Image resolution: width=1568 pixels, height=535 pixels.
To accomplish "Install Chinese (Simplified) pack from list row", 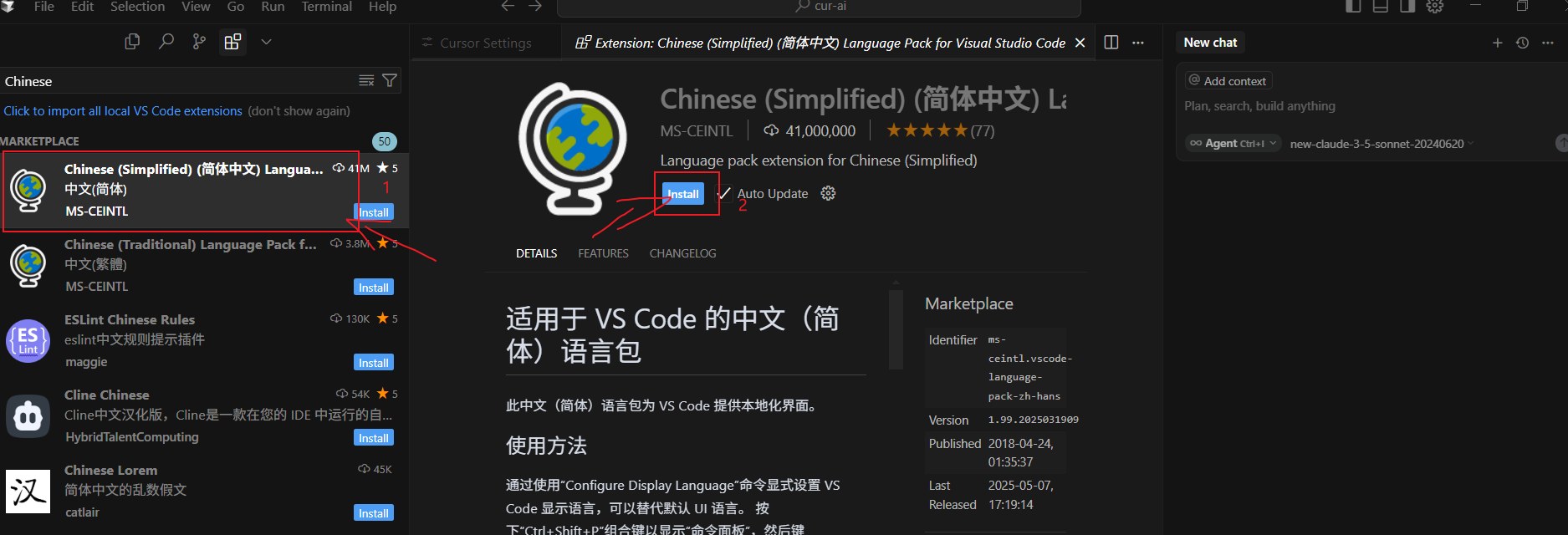I will tap(373, 212).
